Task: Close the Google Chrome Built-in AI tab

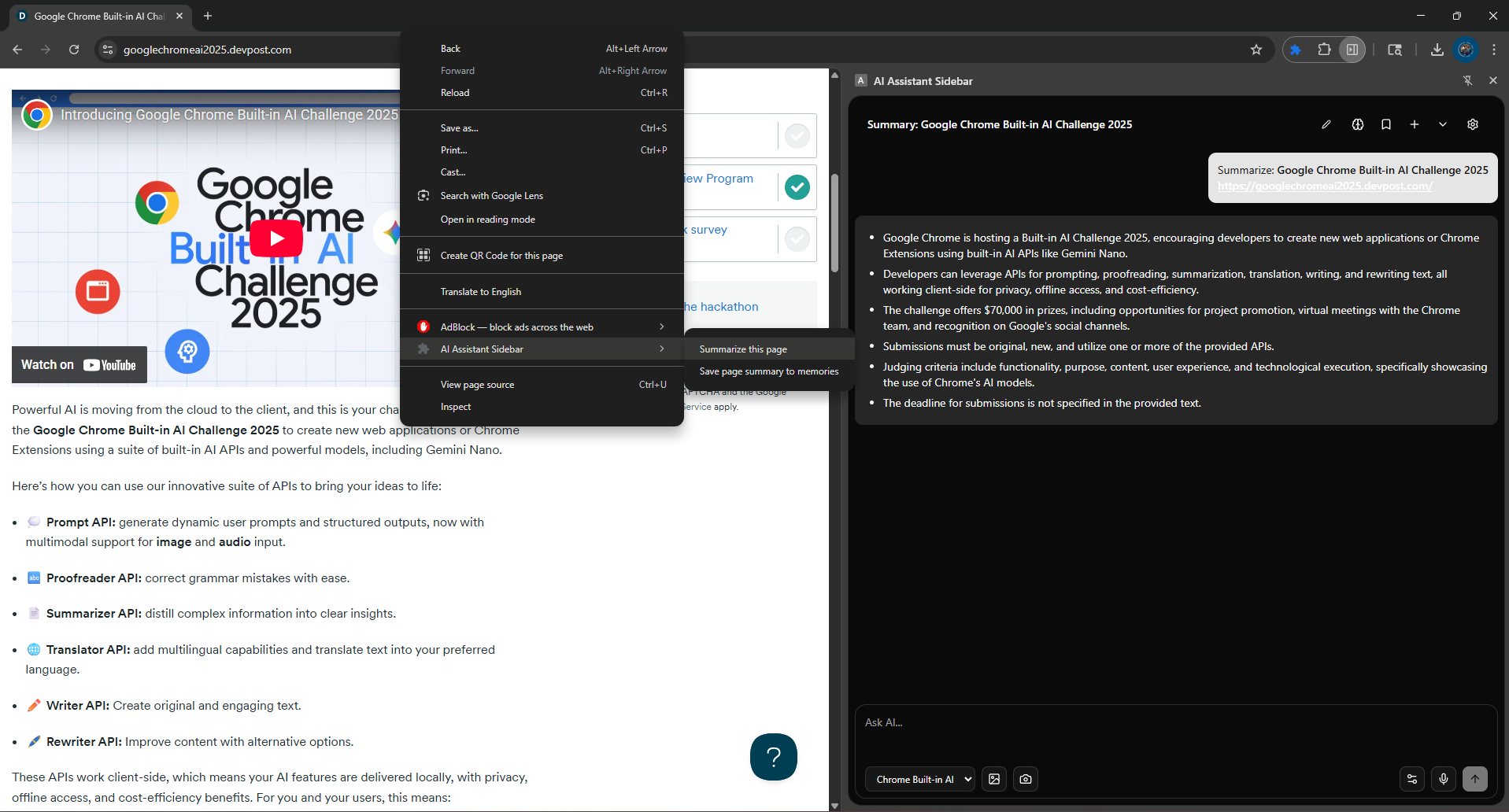Action: point(179,16)
